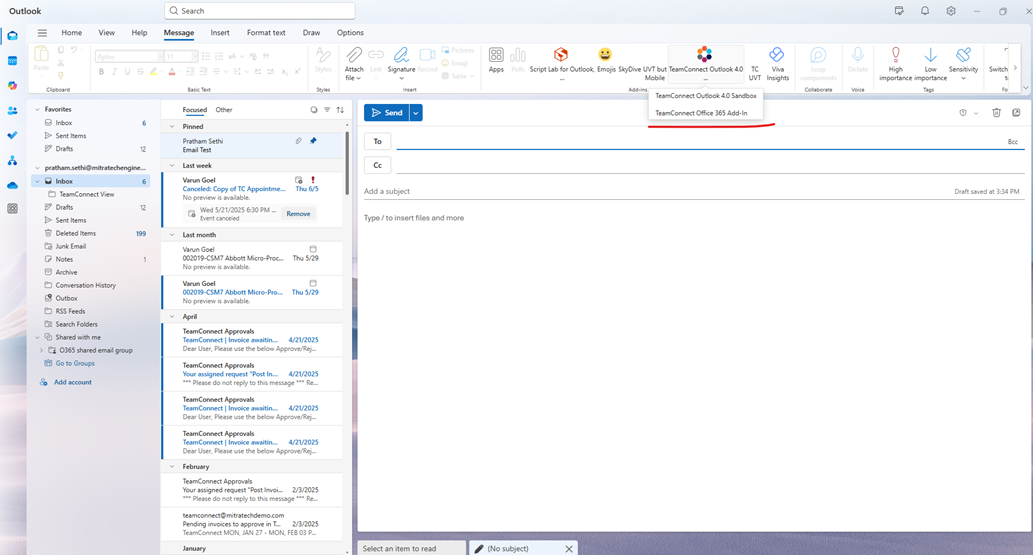Close the (No subject) draft tab
Viewport: 1033px width, 555px height.
(x=569, y=548)
